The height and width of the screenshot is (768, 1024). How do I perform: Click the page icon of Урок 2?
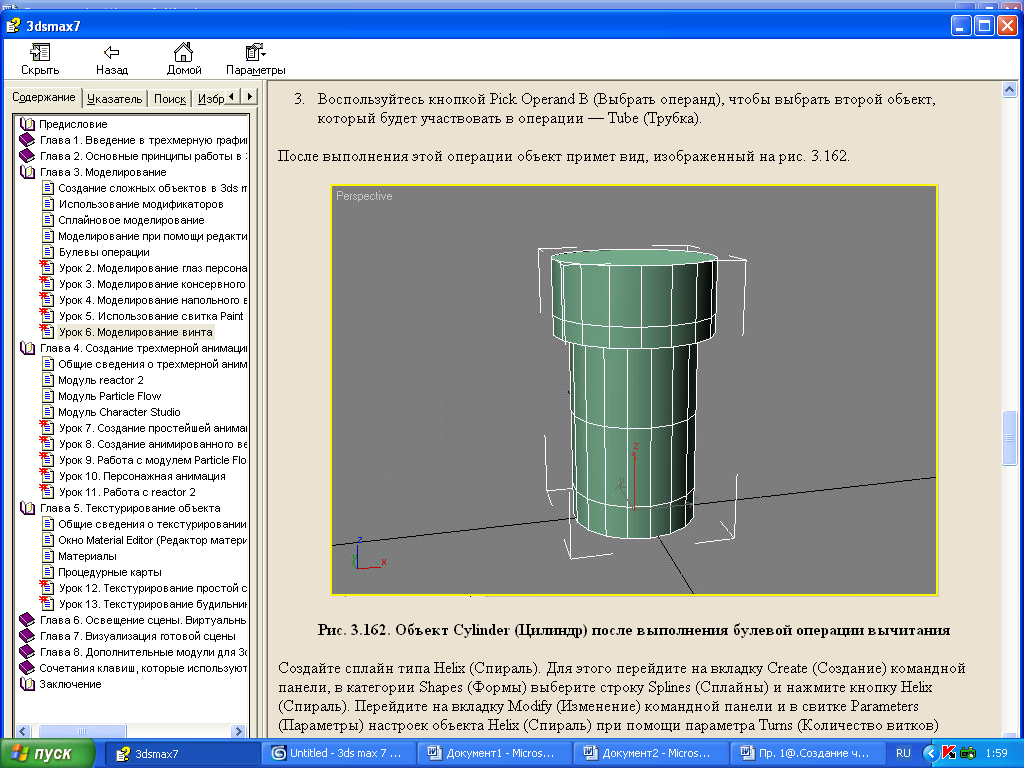tap(47, 268)
